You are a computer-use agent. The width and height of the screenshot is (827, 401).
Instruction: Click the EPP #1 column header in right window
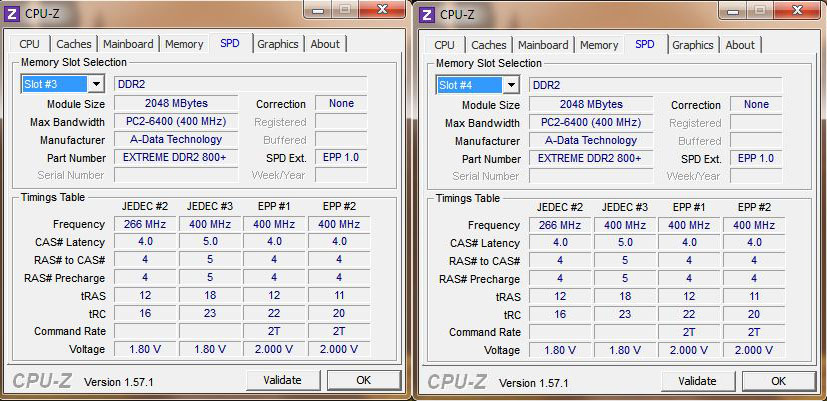pyautogui.click(x=689, y=207)
